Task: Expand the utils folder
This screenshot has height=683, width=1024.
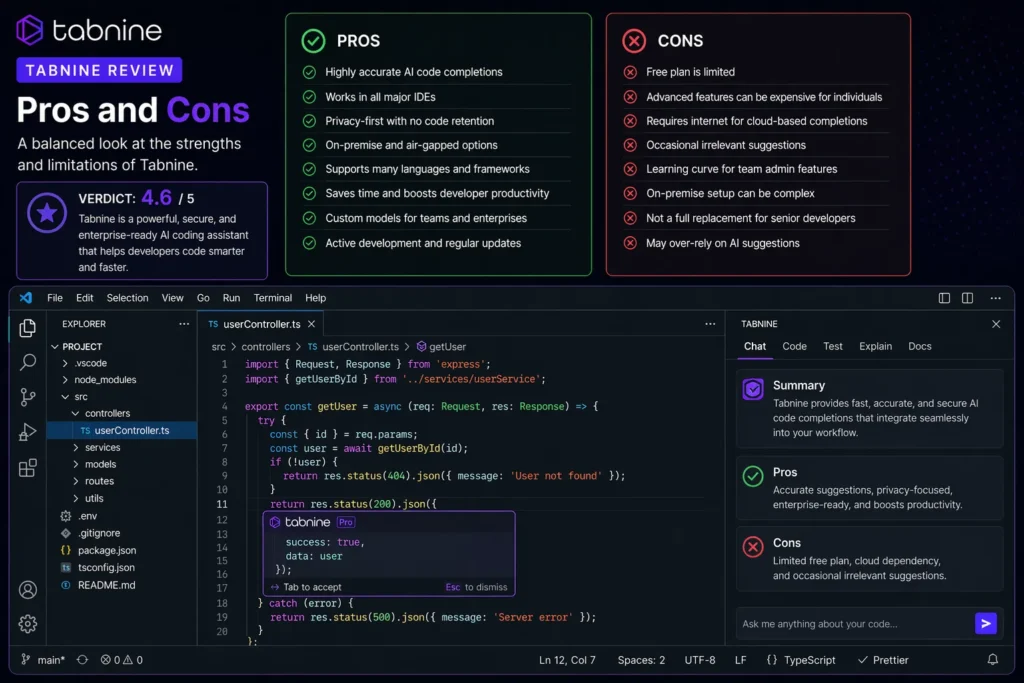Action: tap(76, 498)
